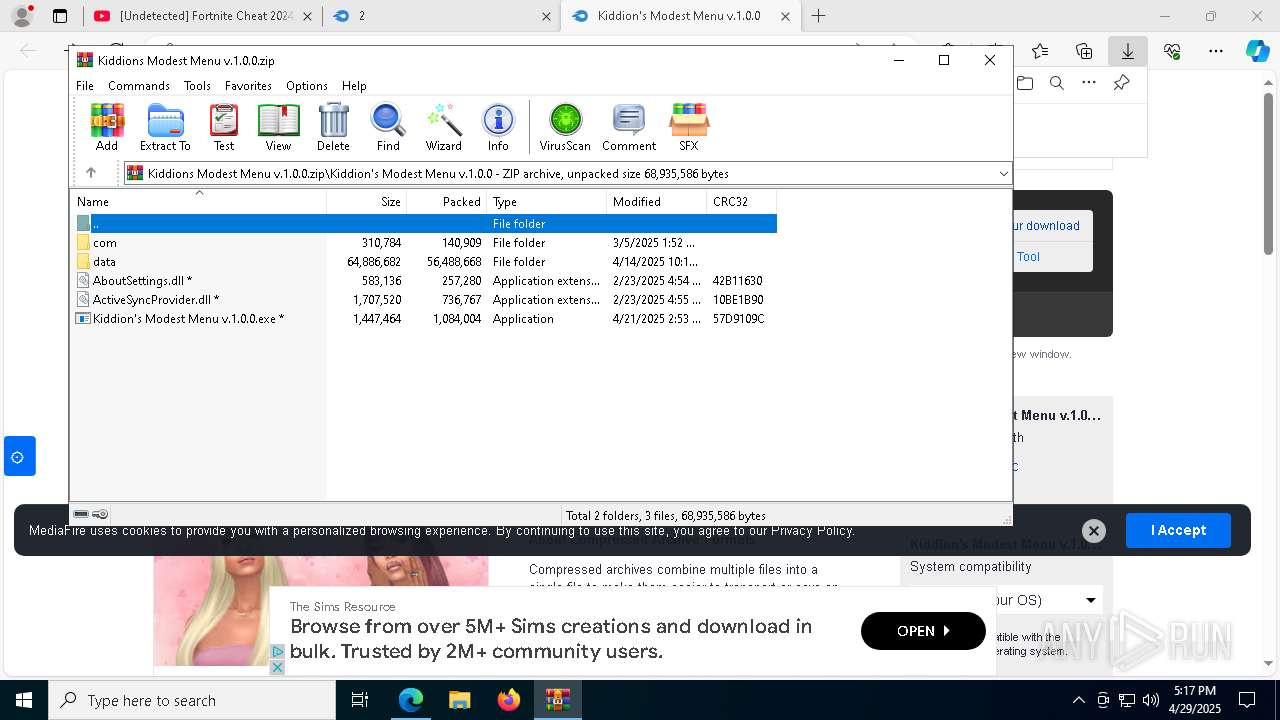Pin the downloads panel
The height and width of the screenshot is (720, 1280).
point(1121,83)
